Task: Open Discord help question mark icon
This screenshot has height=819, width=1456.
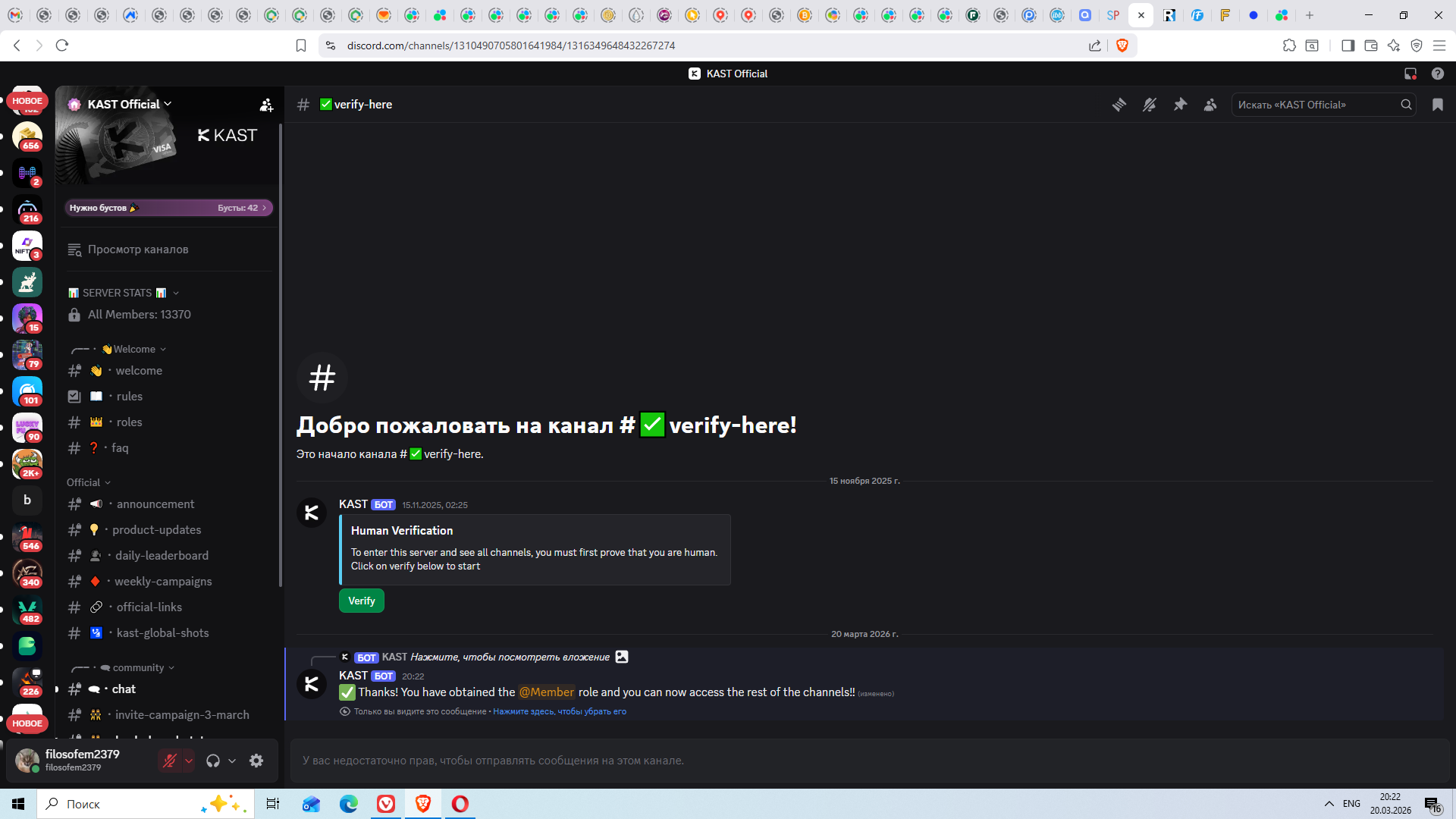Action: point(1437,74)
